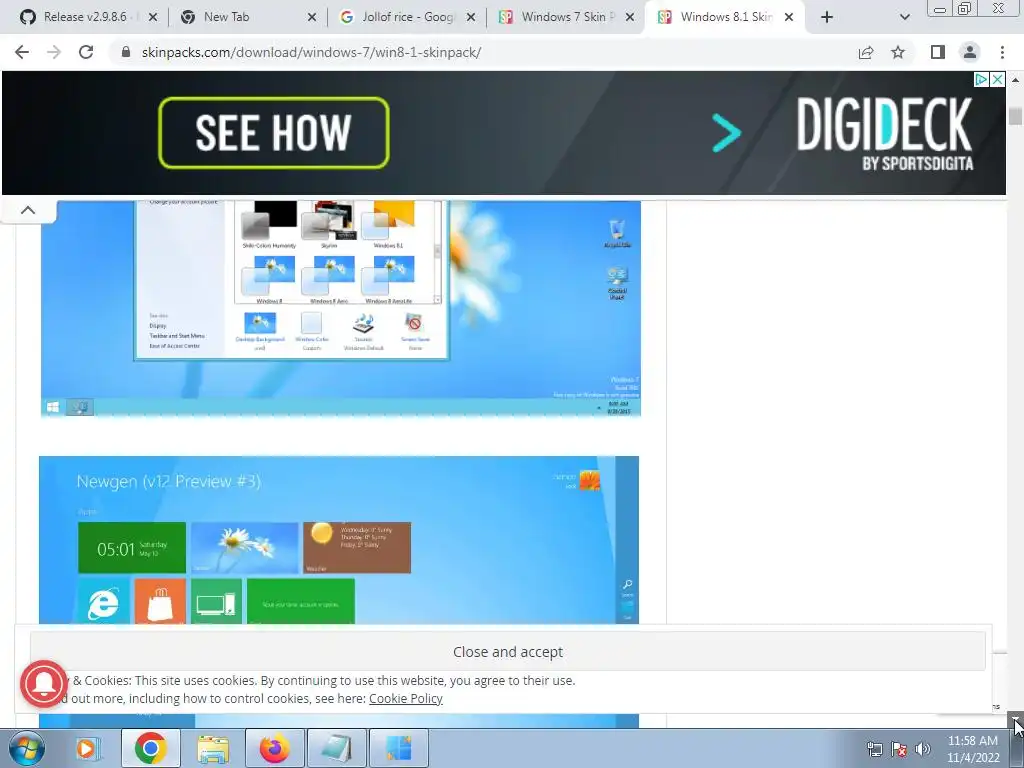The image size is (1024, 768).
Task: Click the scrollbar down arrow
Action: 1016,720
